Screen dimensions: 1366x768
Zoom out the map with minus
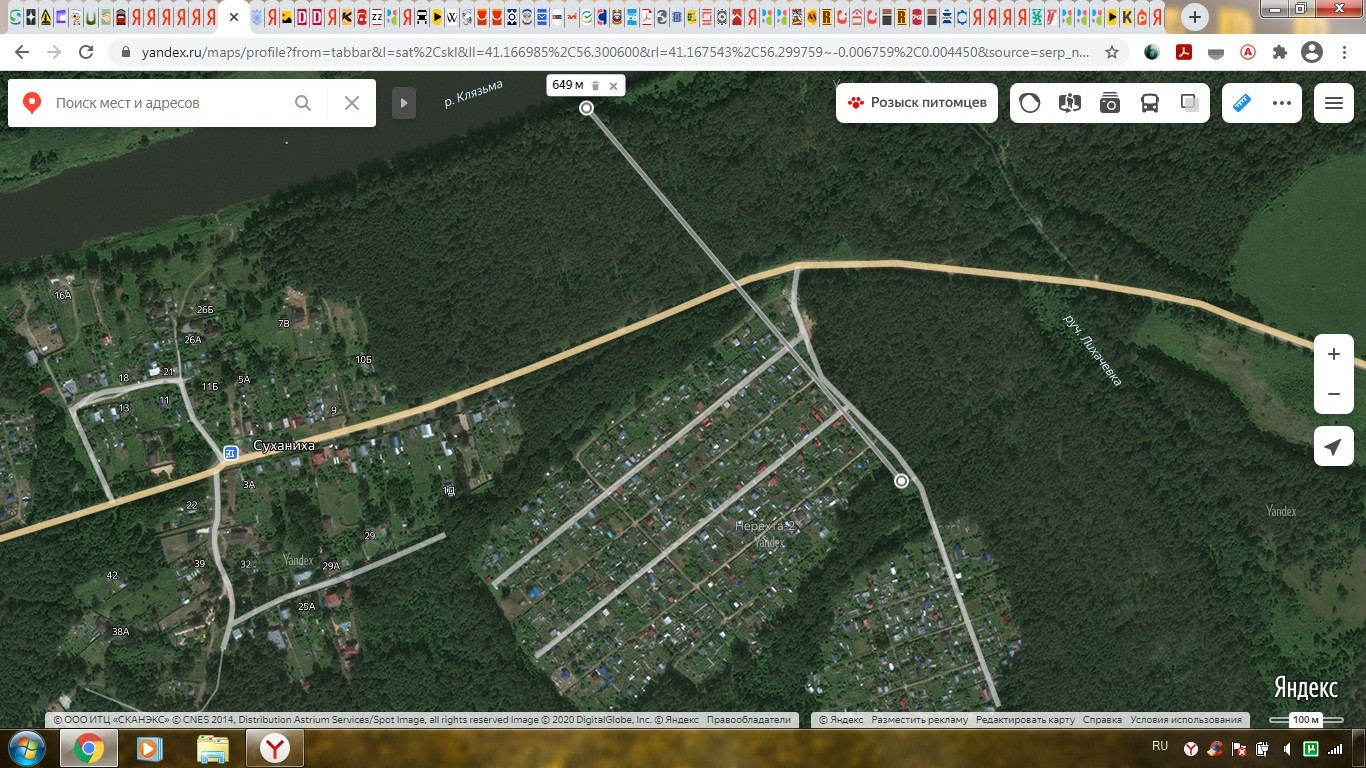1333,394
